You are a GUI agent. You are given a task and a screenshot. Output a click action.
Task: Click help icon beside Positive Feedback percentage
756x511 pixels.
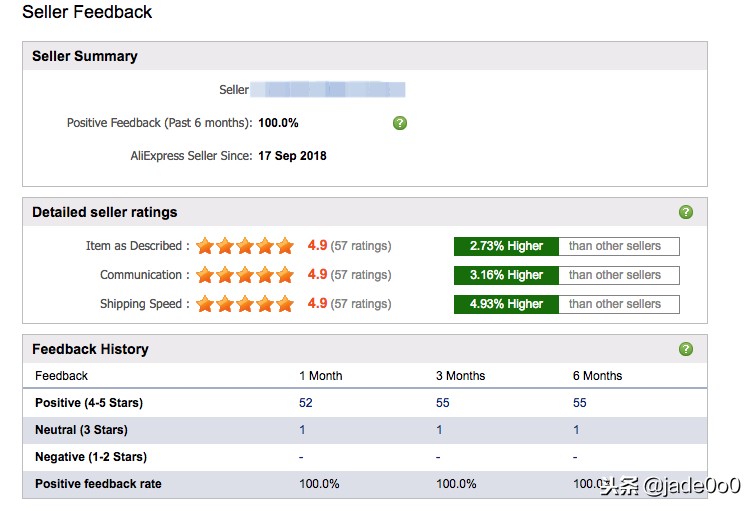click(x=400, y=123)
